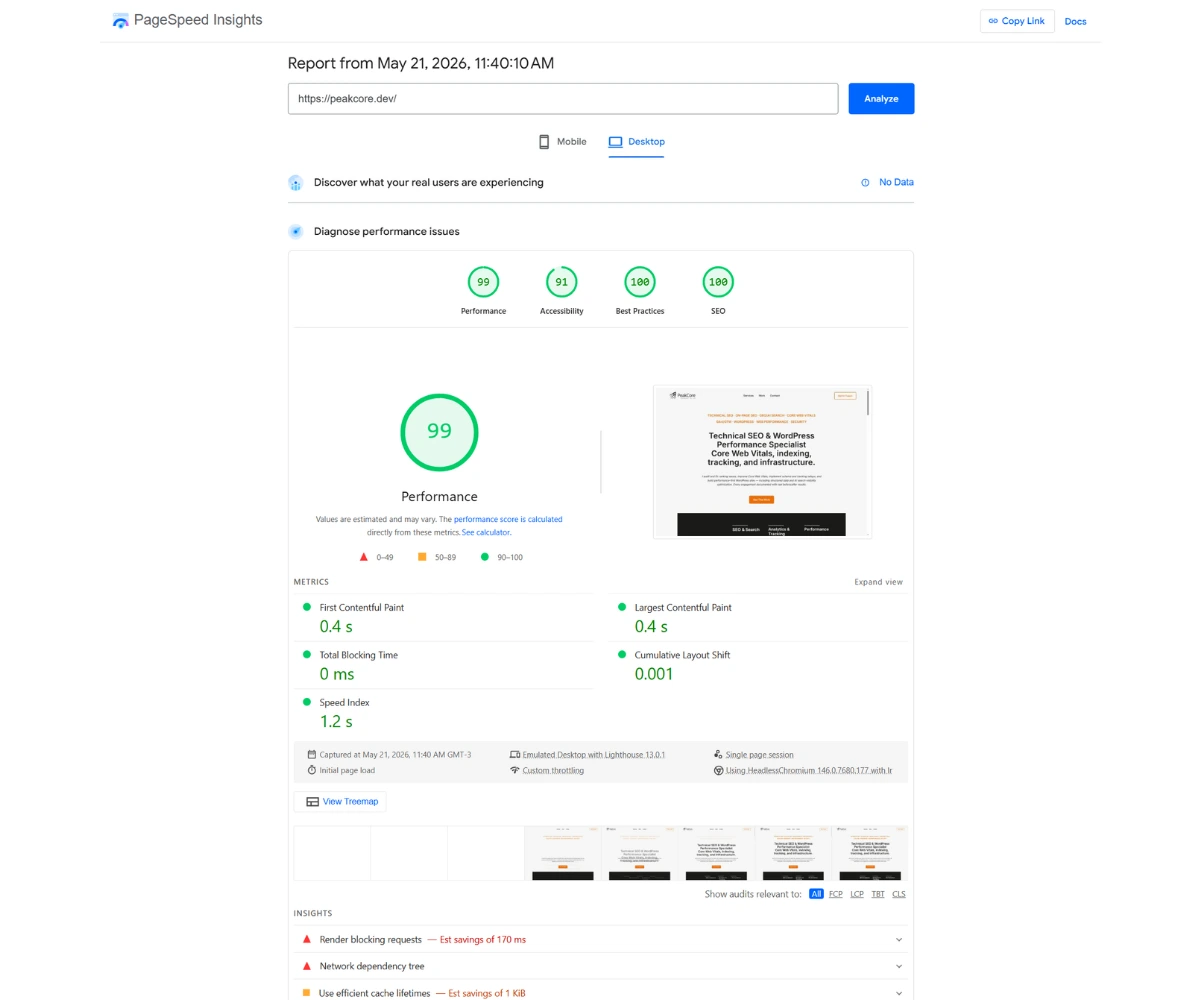The height and width of the screenshot is (1000, 1200).
Task: Click the Diagnose performance issues icon
Action: [x=296, y=232]
